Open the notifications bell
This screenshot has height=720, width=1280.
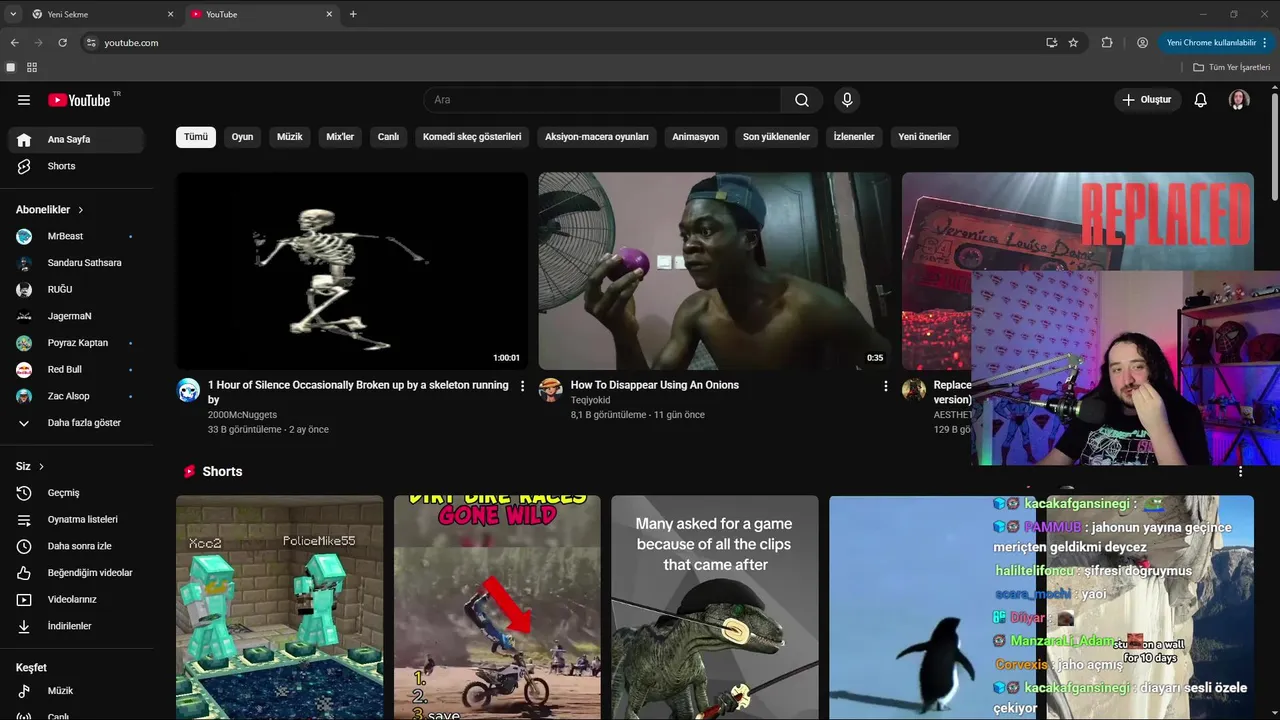[1201, 100]
